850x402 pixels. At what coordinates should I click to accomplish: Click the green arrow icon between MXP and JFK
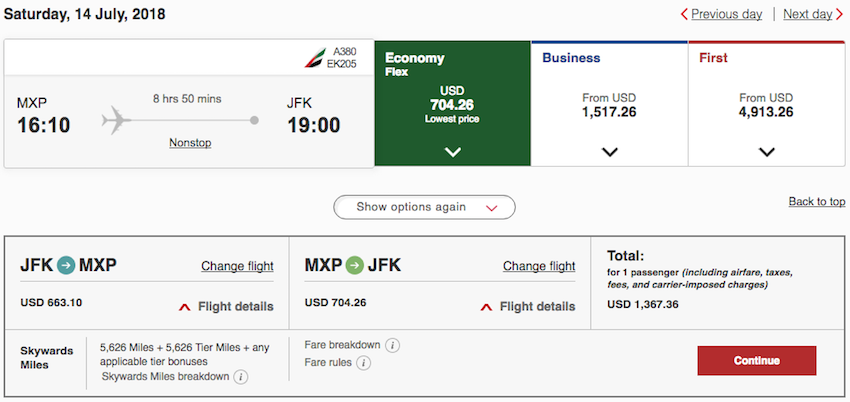[355, 265]
